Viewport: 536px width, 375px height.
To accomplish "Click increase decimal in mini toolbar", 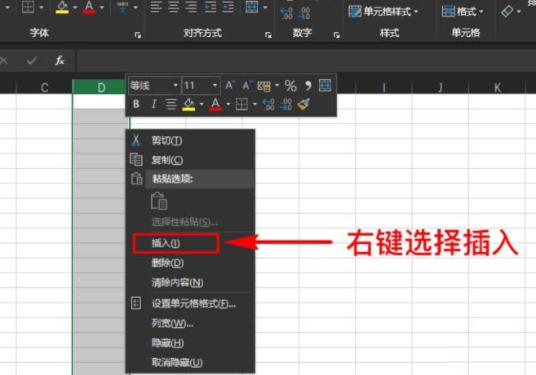I will coord(268,104).
